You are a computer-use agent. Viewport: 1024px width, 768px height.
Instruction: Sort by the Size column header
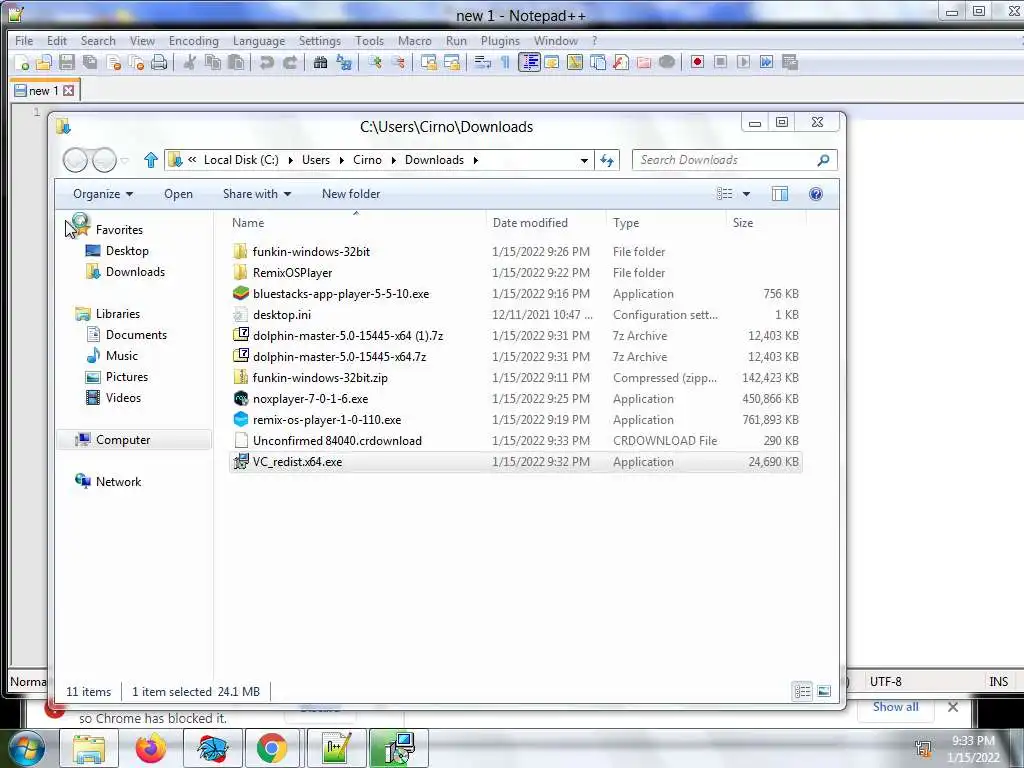743,223
